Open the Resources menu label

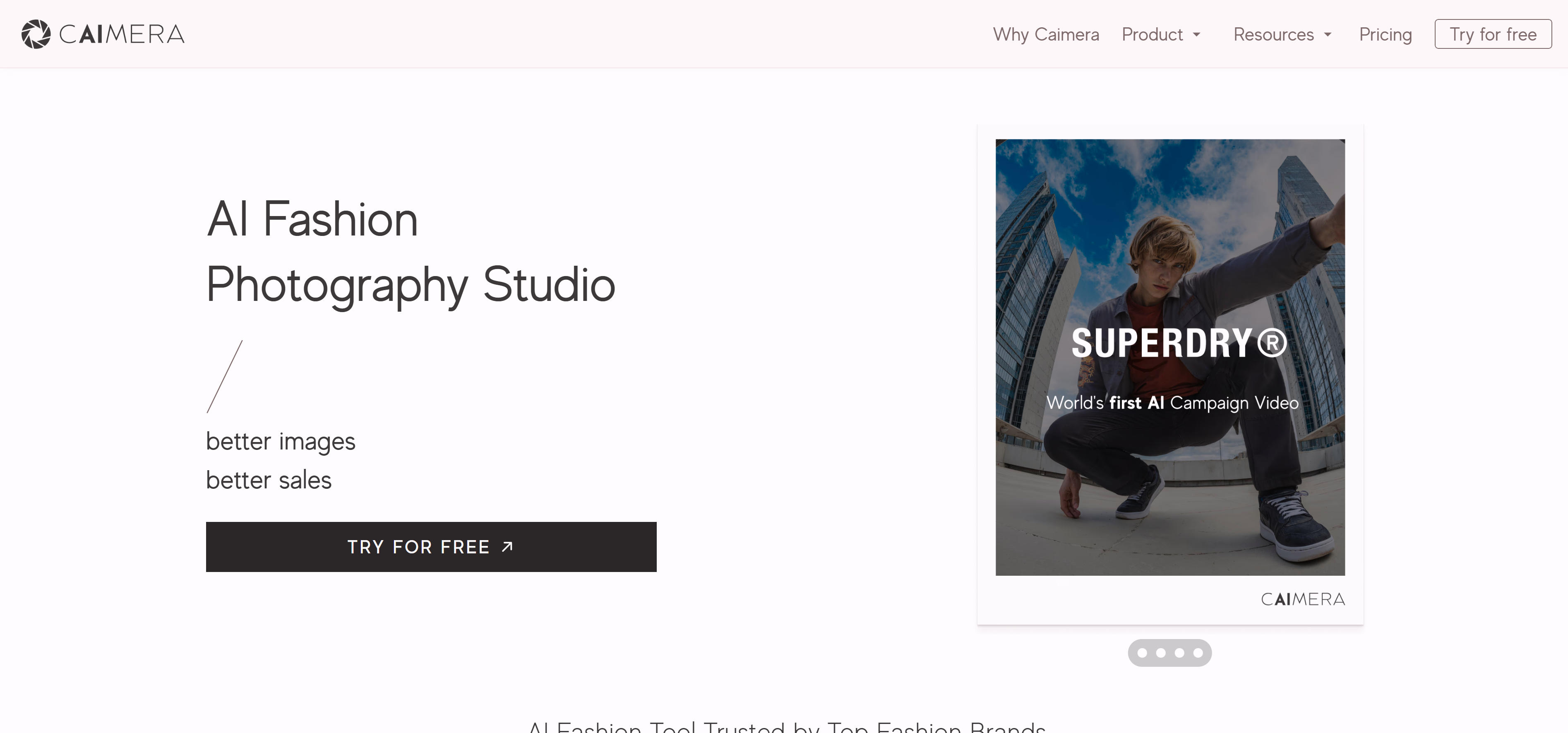point(1273,34)
